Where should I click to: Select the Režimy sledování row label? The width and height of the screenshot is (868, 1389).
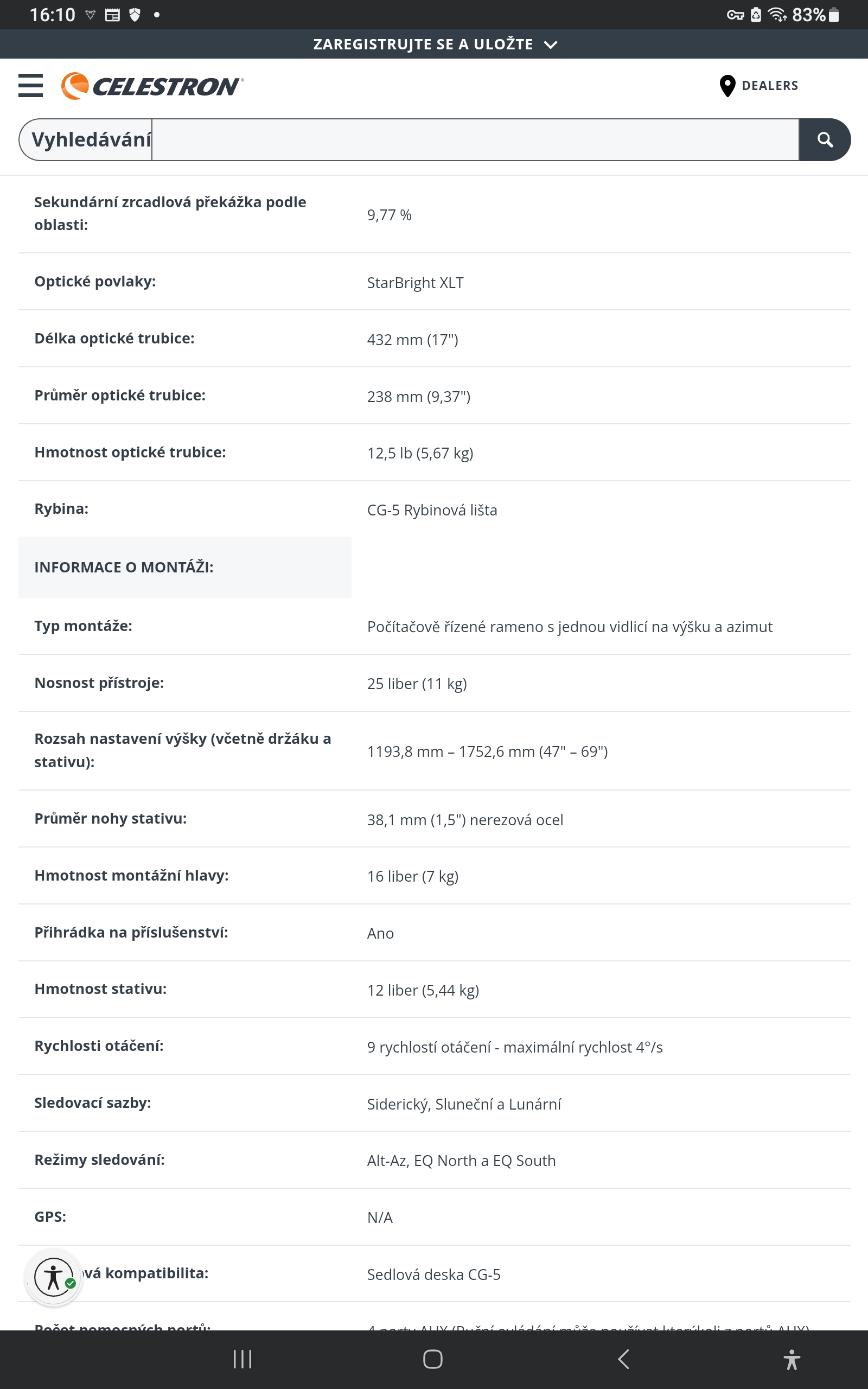[99, 1160]
